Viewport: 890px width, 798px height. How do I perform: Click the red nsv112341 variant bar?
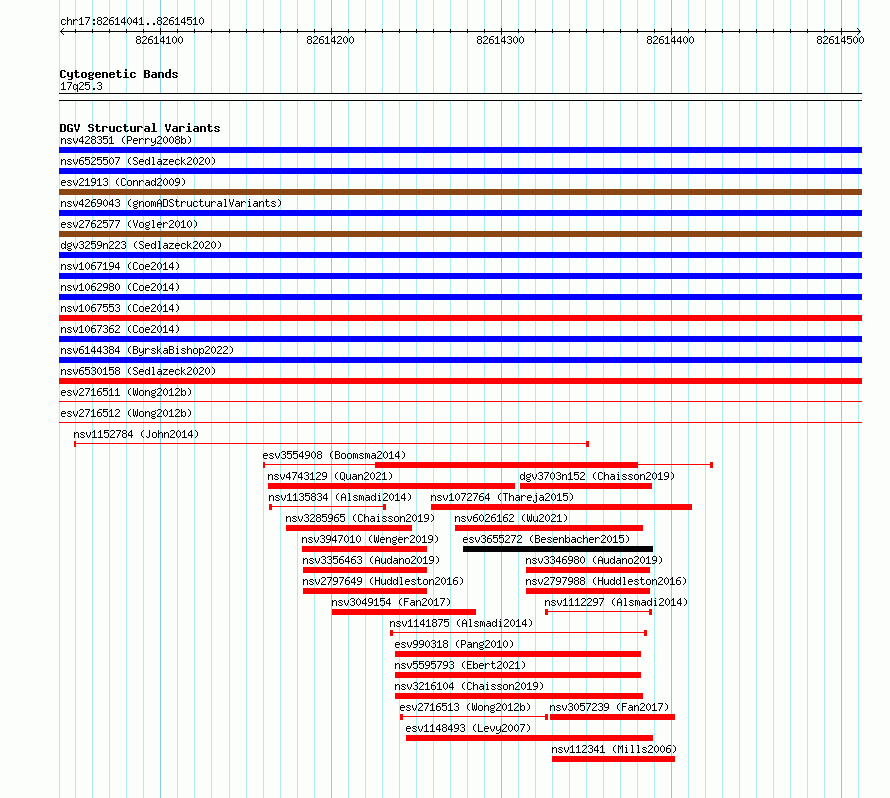[614, 759]
